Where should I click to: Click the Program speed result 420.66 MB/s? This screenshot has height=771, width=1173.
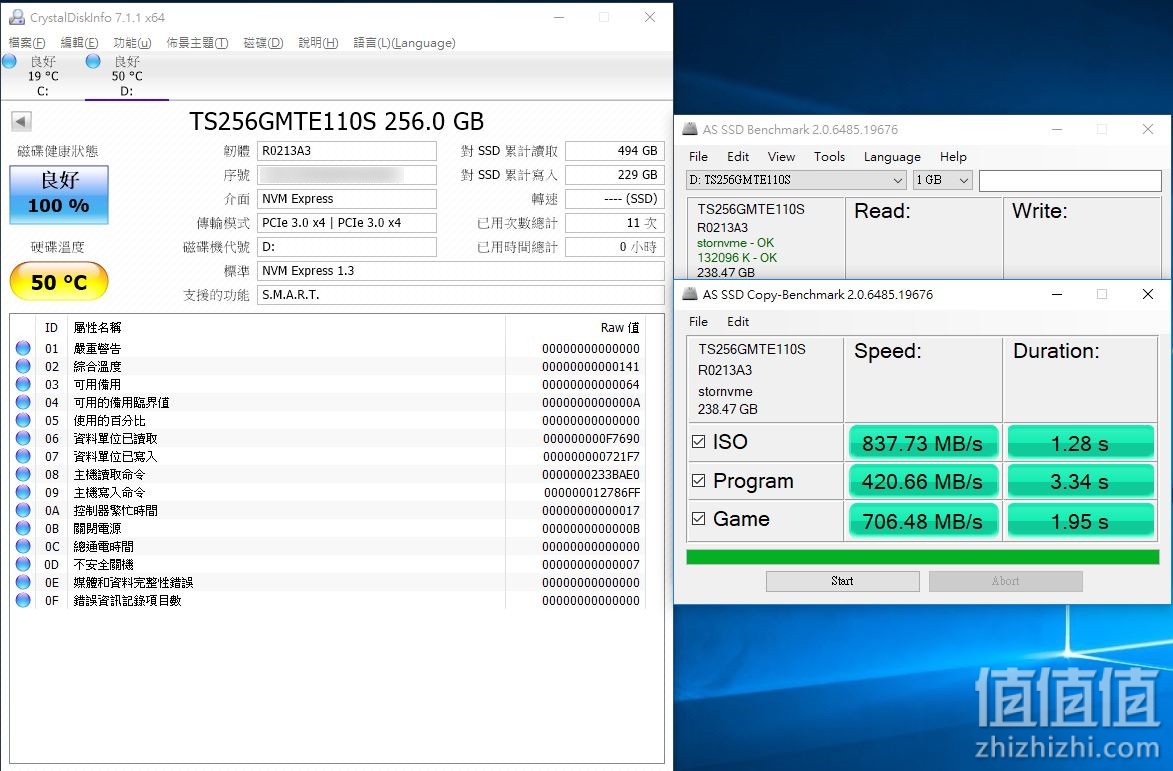[922, 482]
